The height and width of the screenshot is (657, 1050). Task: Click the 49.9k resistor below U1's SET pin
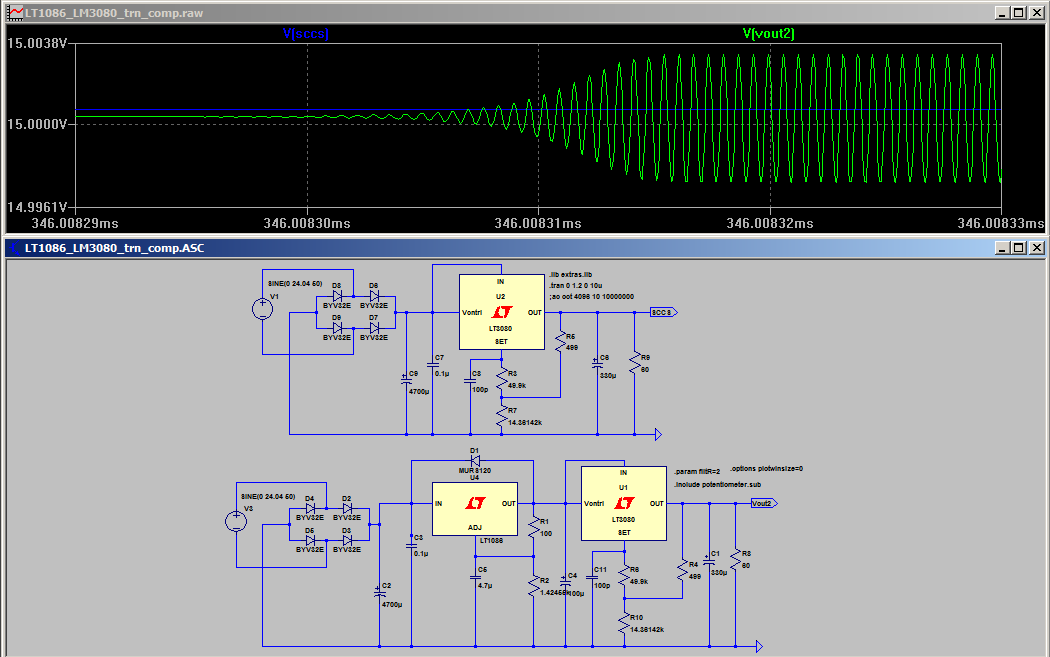pyautogui.click(x=624, y=576)
